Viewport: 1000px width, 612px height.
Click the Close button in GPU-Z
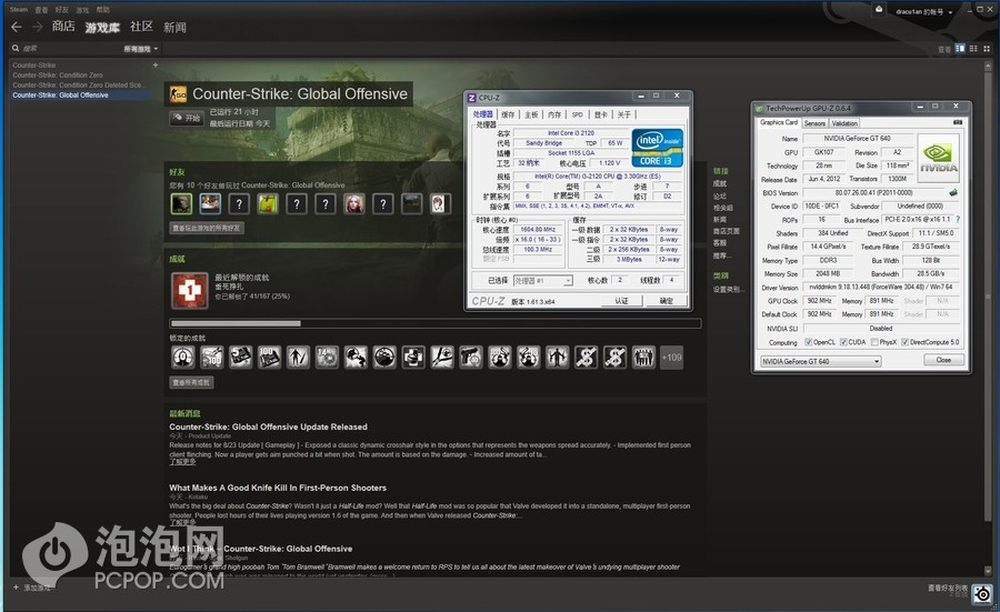[943, 360]
